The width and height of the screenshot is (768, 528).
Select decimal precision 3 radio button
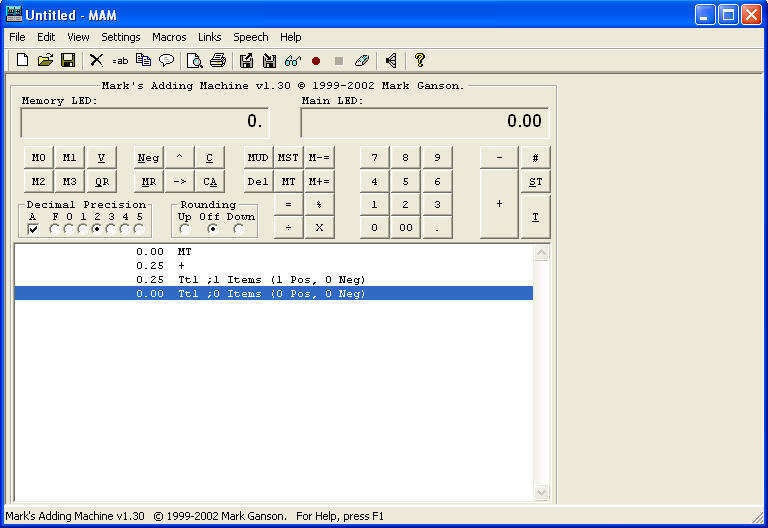pos(111,229)
